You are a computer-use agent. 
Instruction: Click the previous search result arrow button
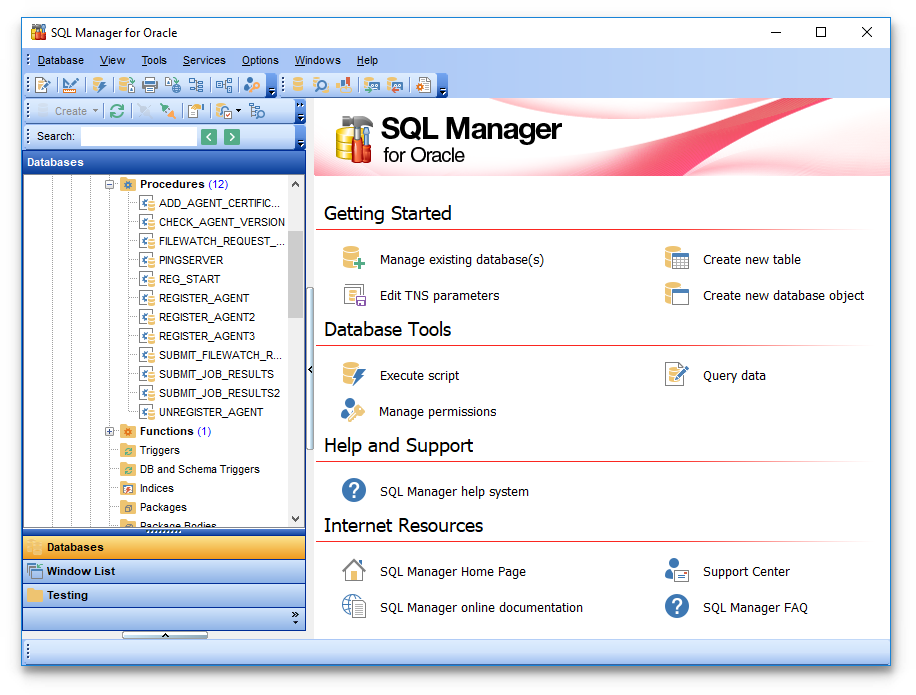[209, 137]
